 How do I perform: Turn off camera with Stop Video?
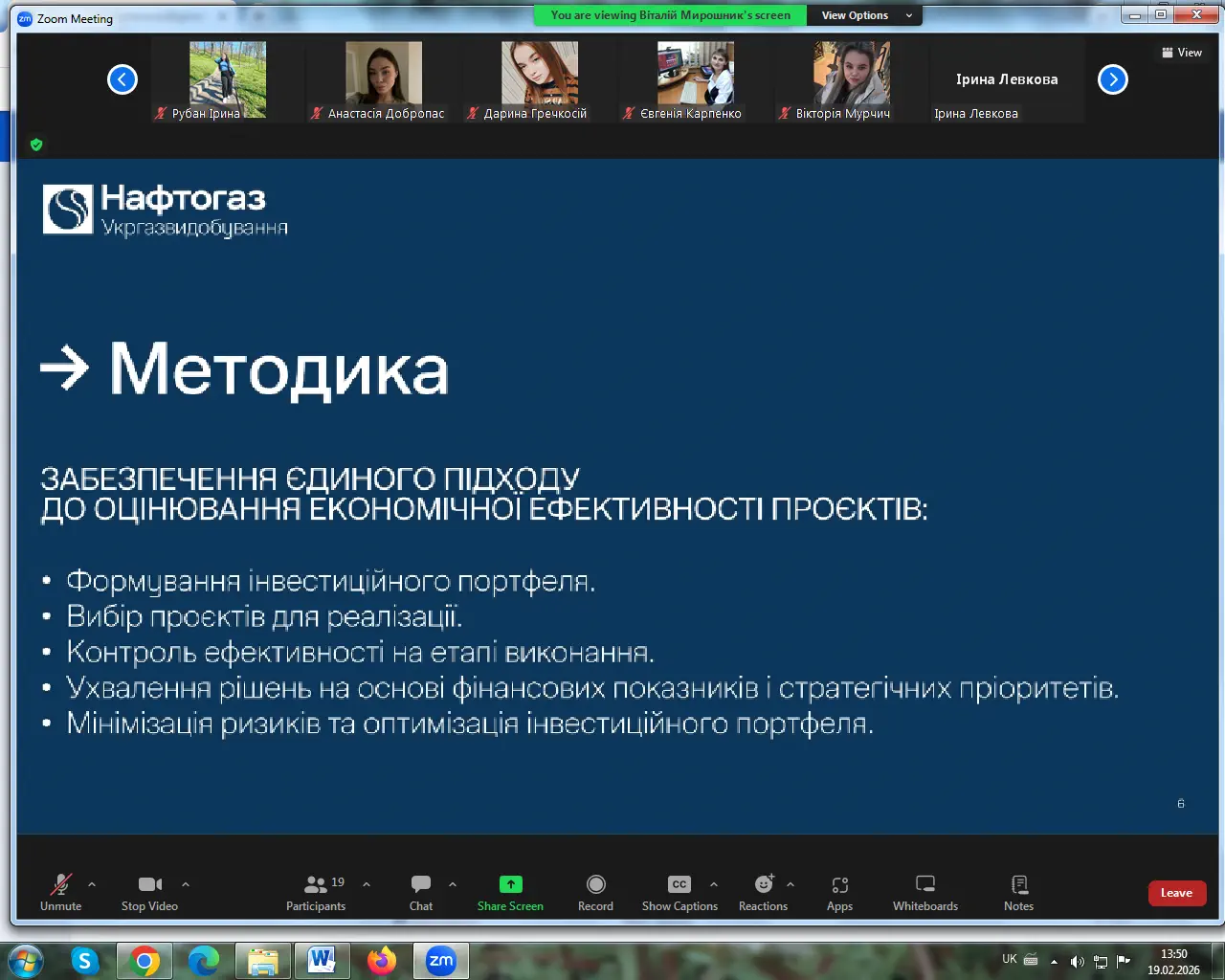point(149,892)
